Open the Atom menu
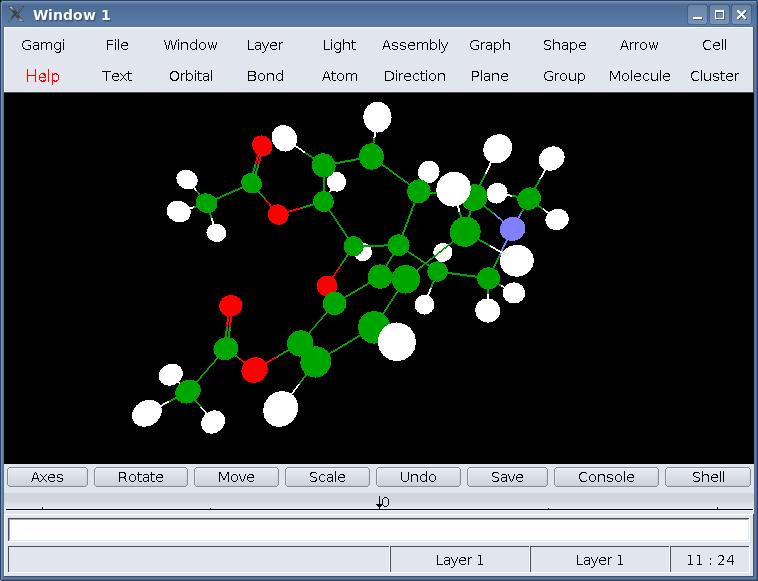The image size is (758, 581). click(x=339, y=76)
